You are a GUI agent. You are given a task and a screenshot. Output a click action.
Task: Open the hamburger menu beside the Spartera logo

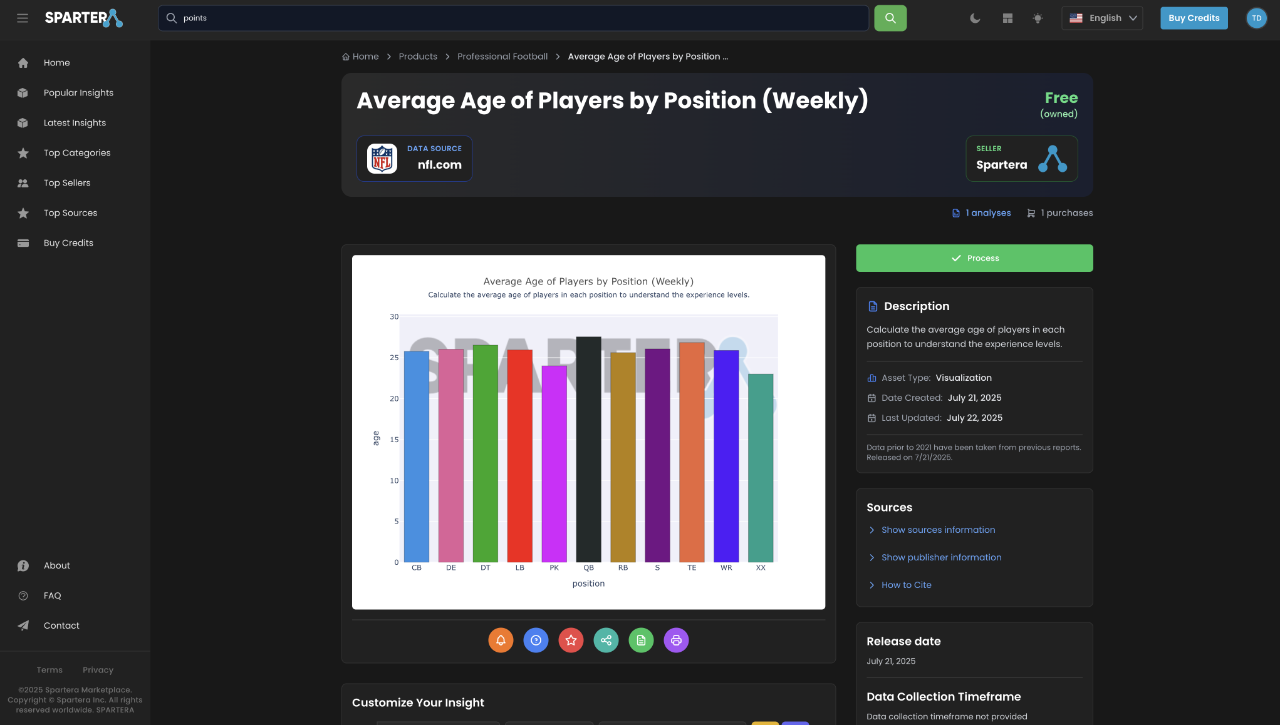click(22, 17)
